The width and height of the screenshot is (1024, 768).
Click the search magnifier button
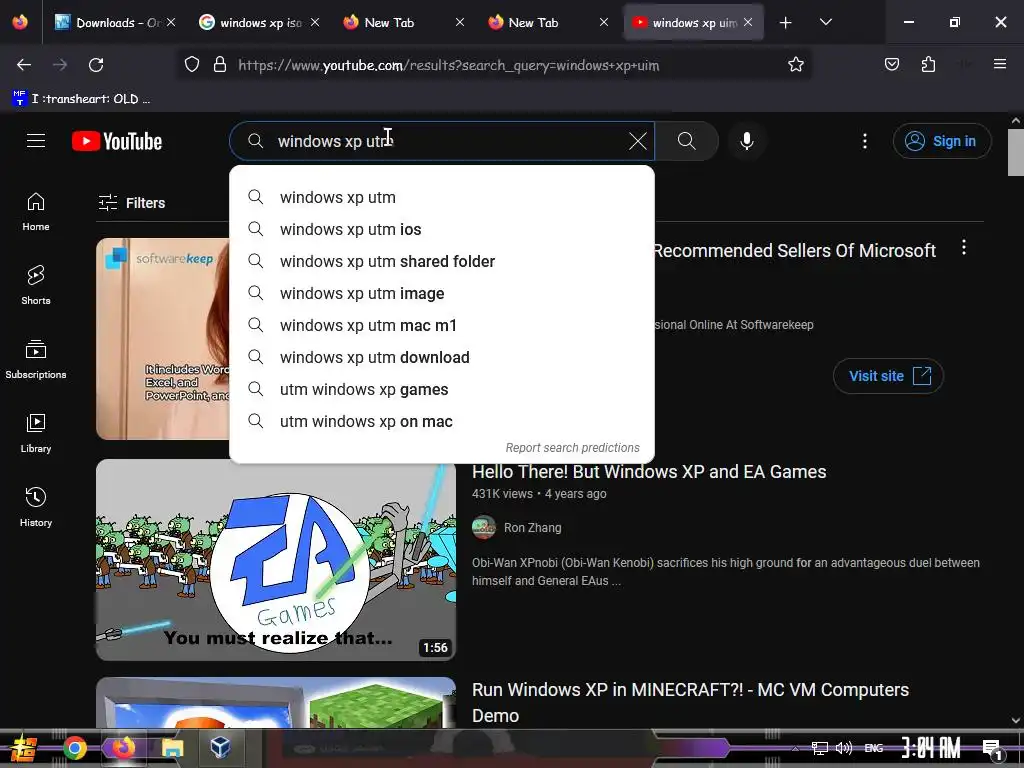click(x=686, y=141)
